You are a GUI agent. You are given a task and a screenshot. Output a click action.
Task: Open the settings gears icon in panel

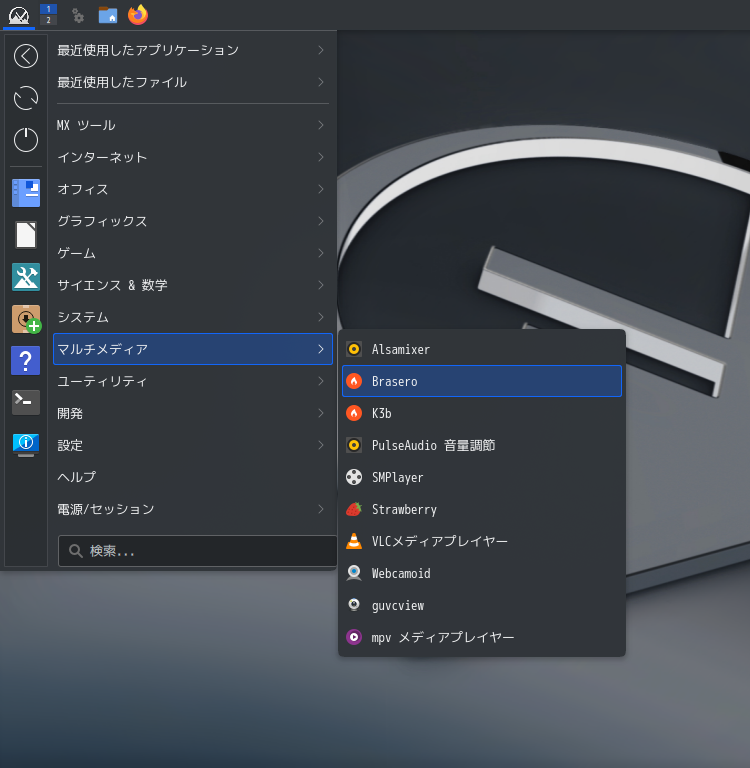78,16
